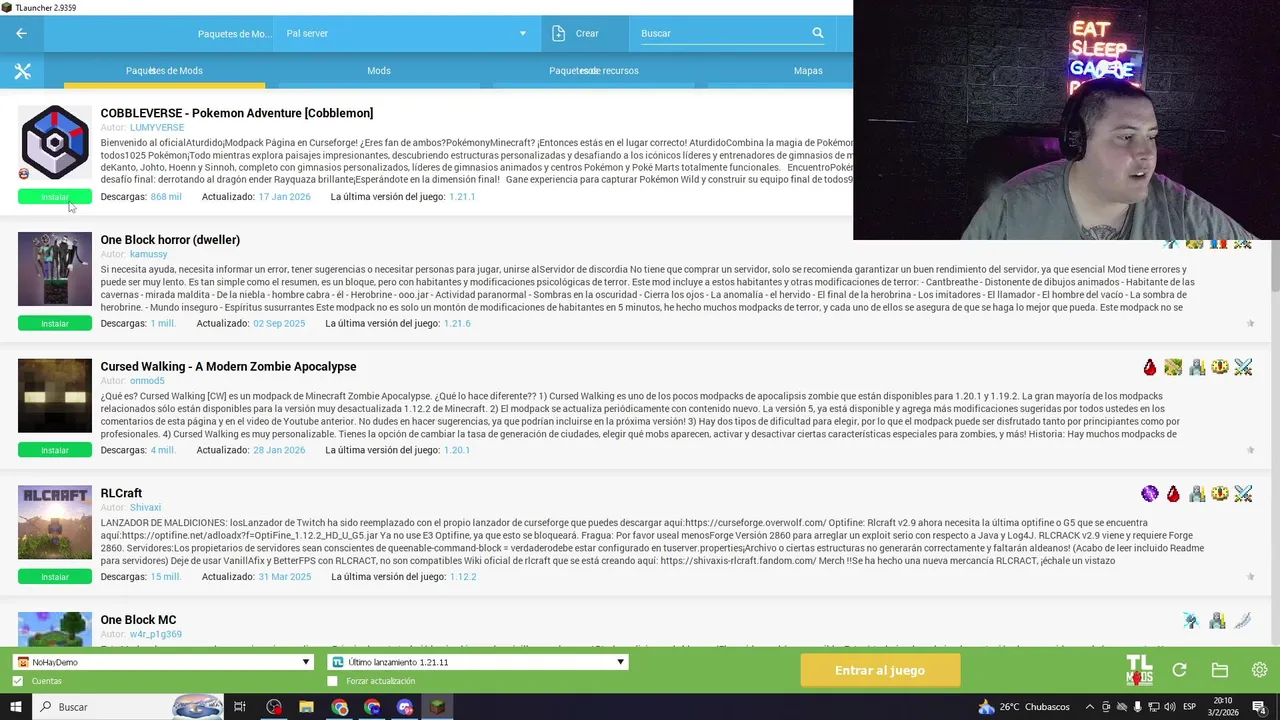The image size is (1280, 720).
Task: Open File Explorer from taskbar
Action: 307,707
